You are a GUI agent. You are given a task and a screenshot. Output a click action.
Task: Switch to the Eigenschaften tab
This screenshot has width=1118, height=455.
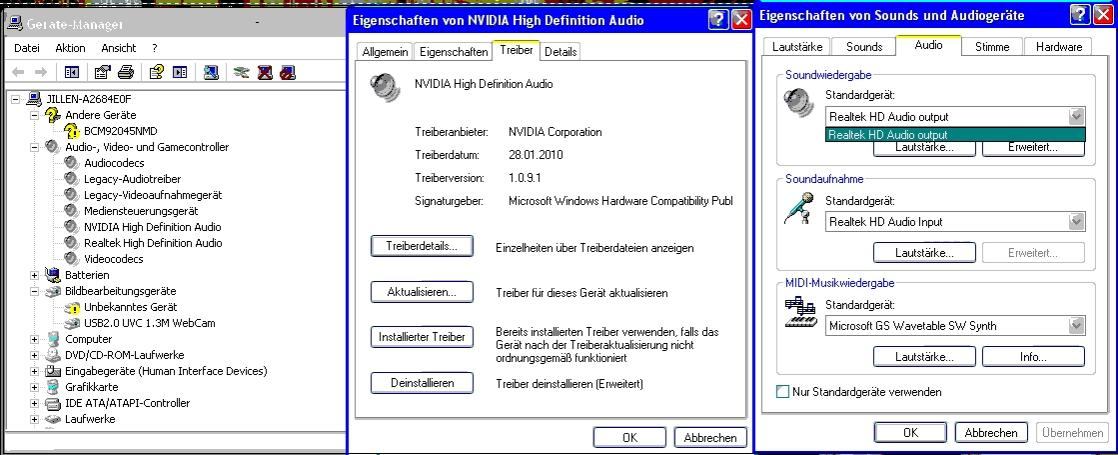[453, 52]
